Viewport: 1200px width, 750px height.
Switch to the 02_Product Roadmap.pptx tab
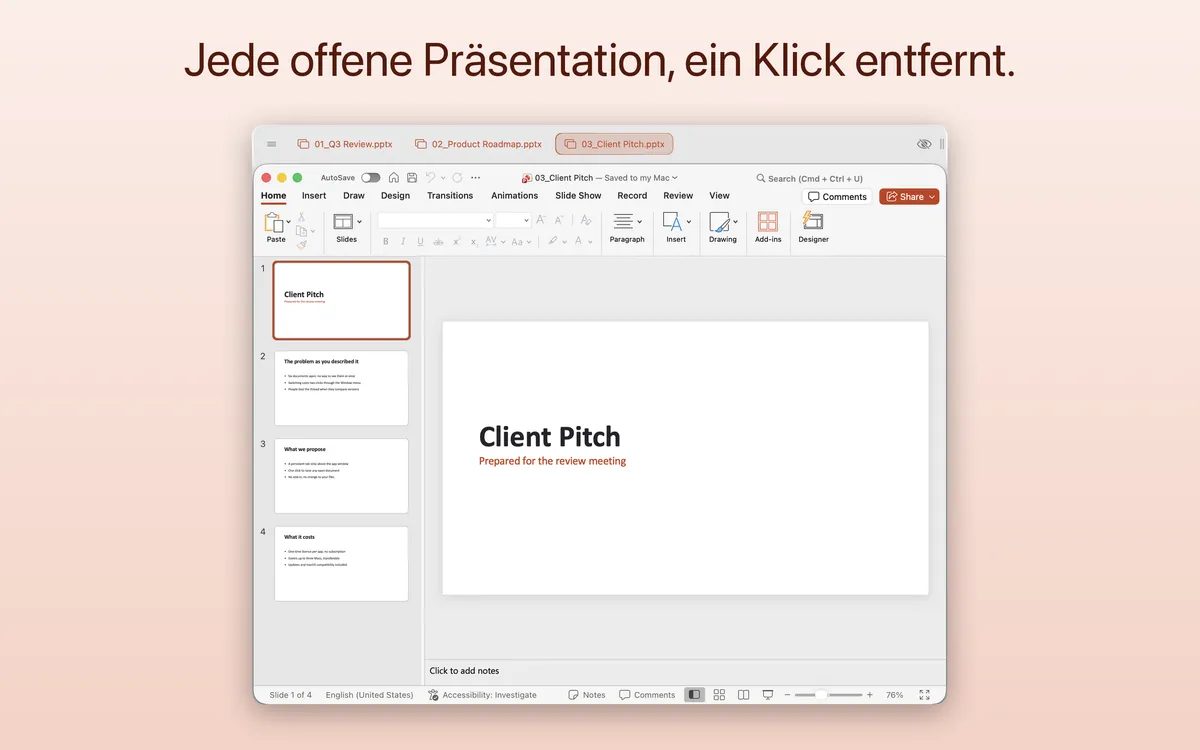click(x=478, y=144)
